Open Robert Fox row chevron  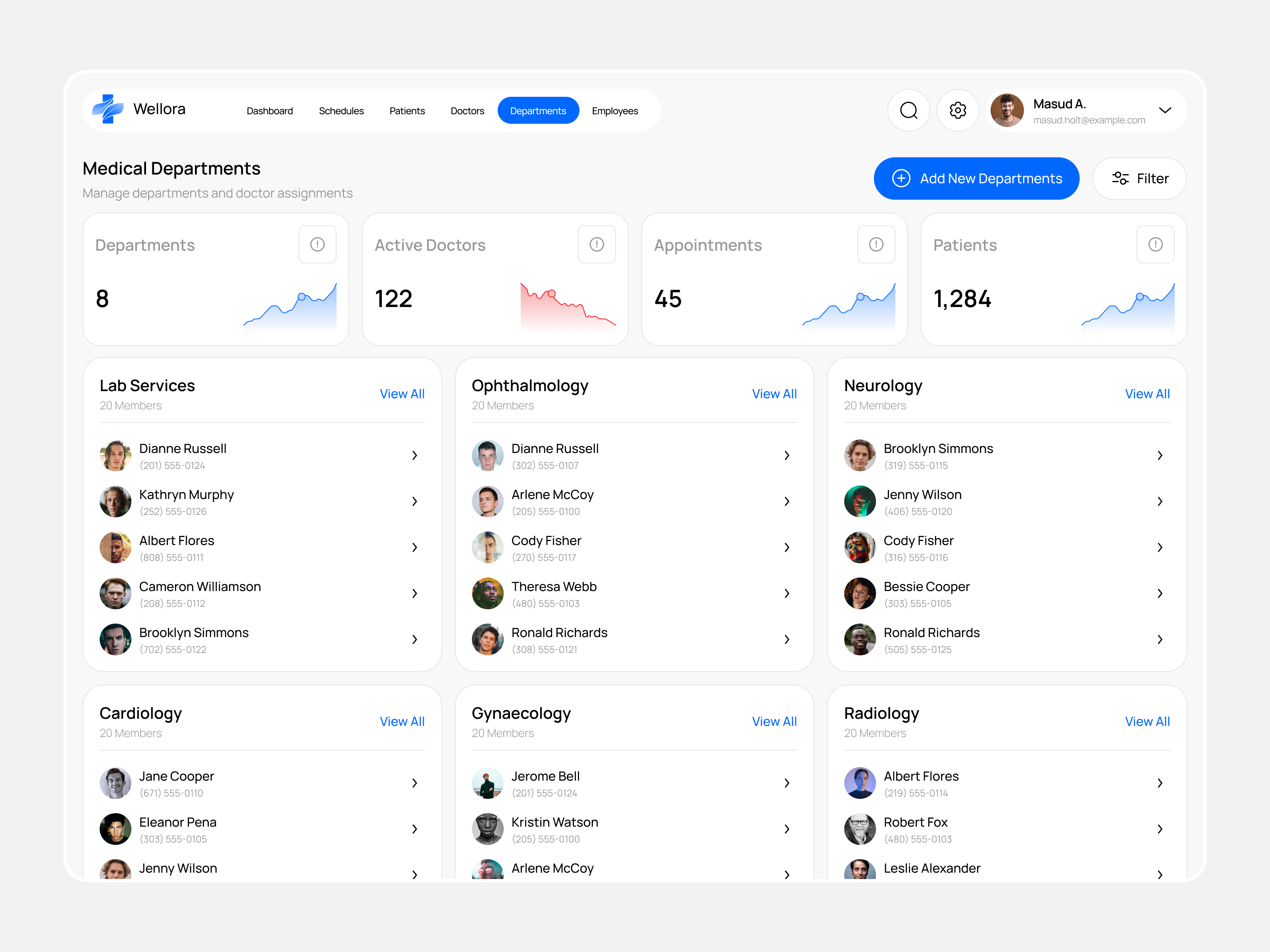pyautogui.click(x=1160, y=829)
